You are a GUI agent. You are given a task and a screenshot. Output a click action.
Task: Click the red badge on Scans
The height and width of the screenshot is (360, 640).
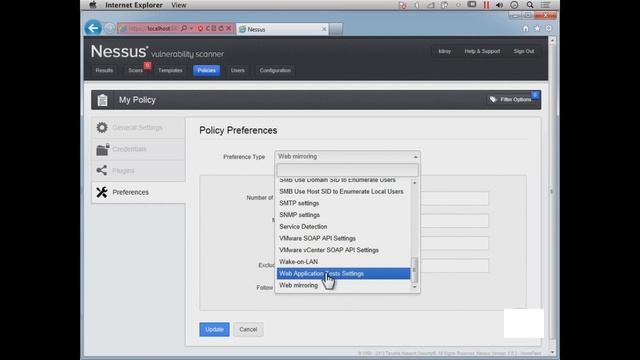coord(147,65)
